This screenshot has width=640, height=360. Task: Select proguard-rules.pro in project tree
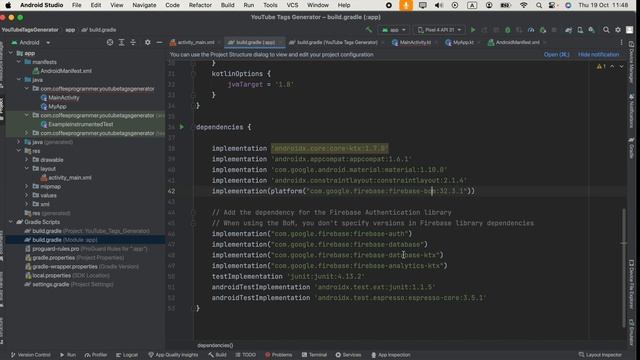click(x=86, y=249)
